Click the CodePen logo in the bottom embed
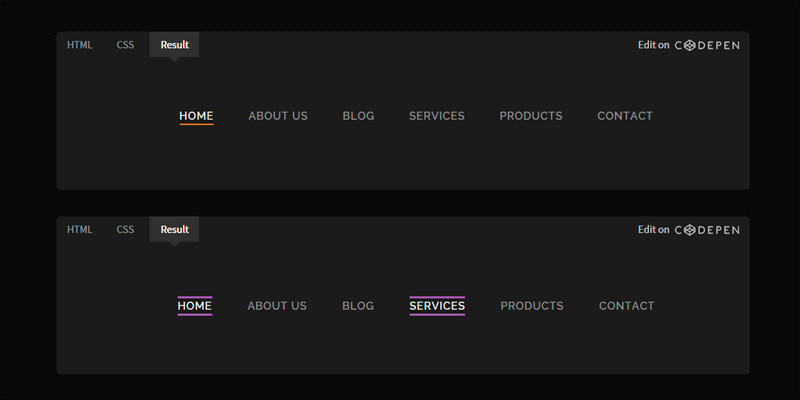This screenshot has height=400, width=800. pos(707,230)
